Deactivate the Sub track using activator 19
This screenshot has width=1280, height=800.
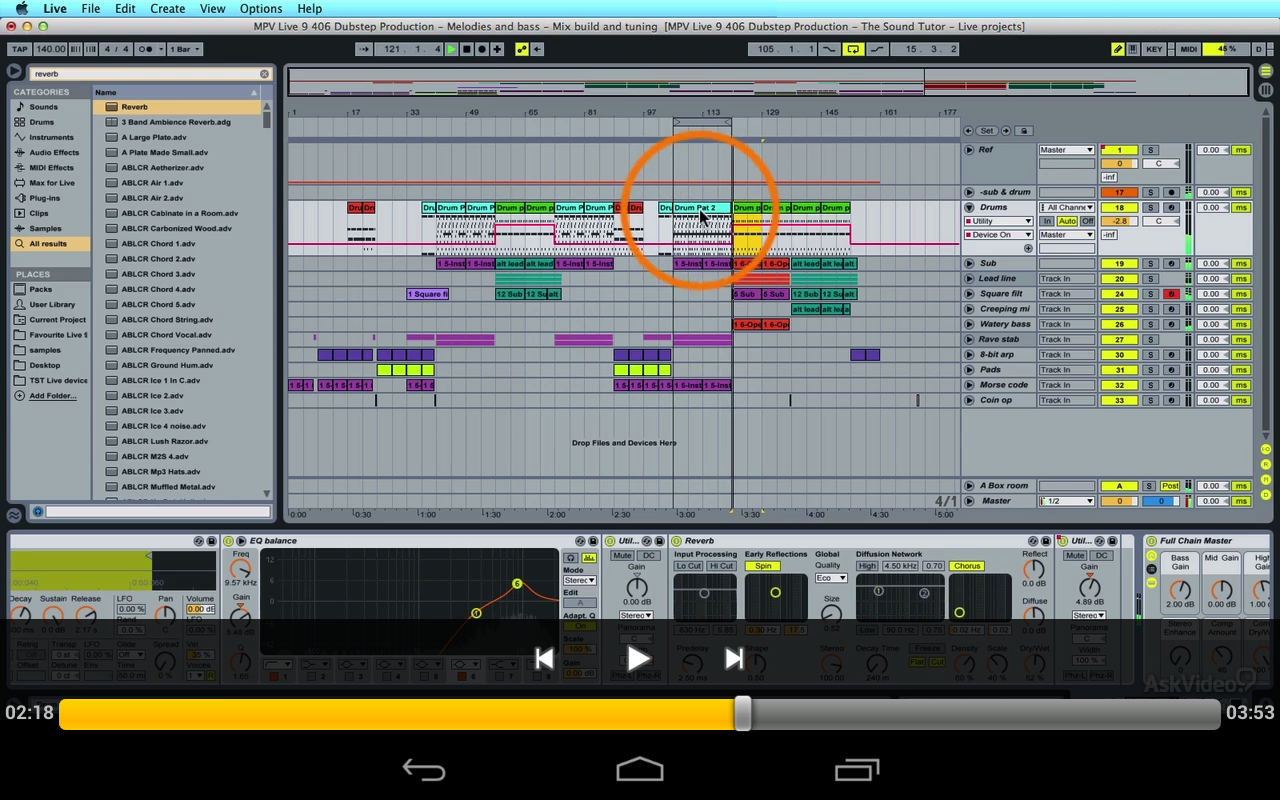[1119, 264]
